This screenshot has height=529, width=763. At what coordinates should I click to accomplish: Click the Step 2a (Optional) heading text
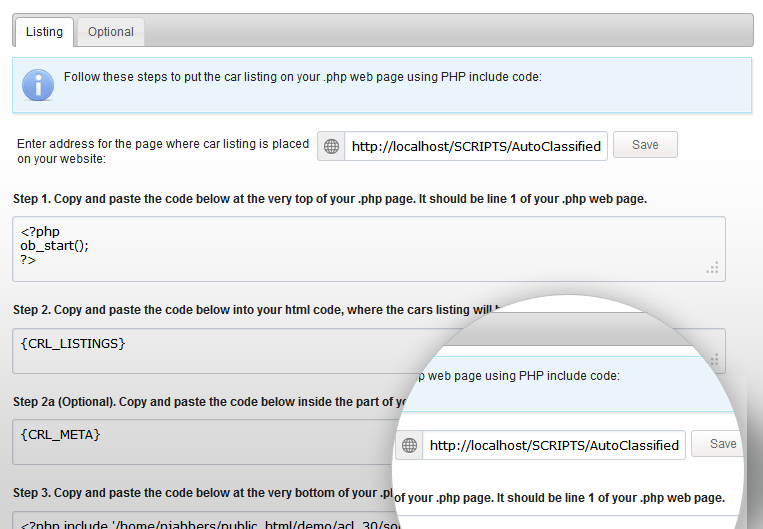[x=209, y=402]
